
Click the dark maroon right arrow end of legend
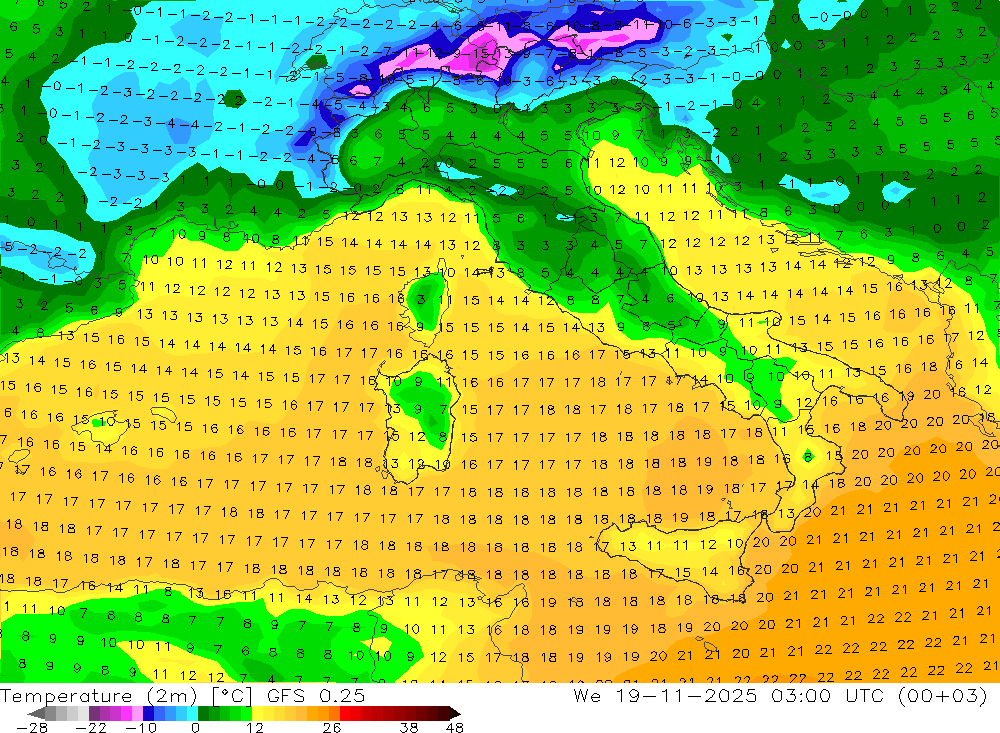455,713
